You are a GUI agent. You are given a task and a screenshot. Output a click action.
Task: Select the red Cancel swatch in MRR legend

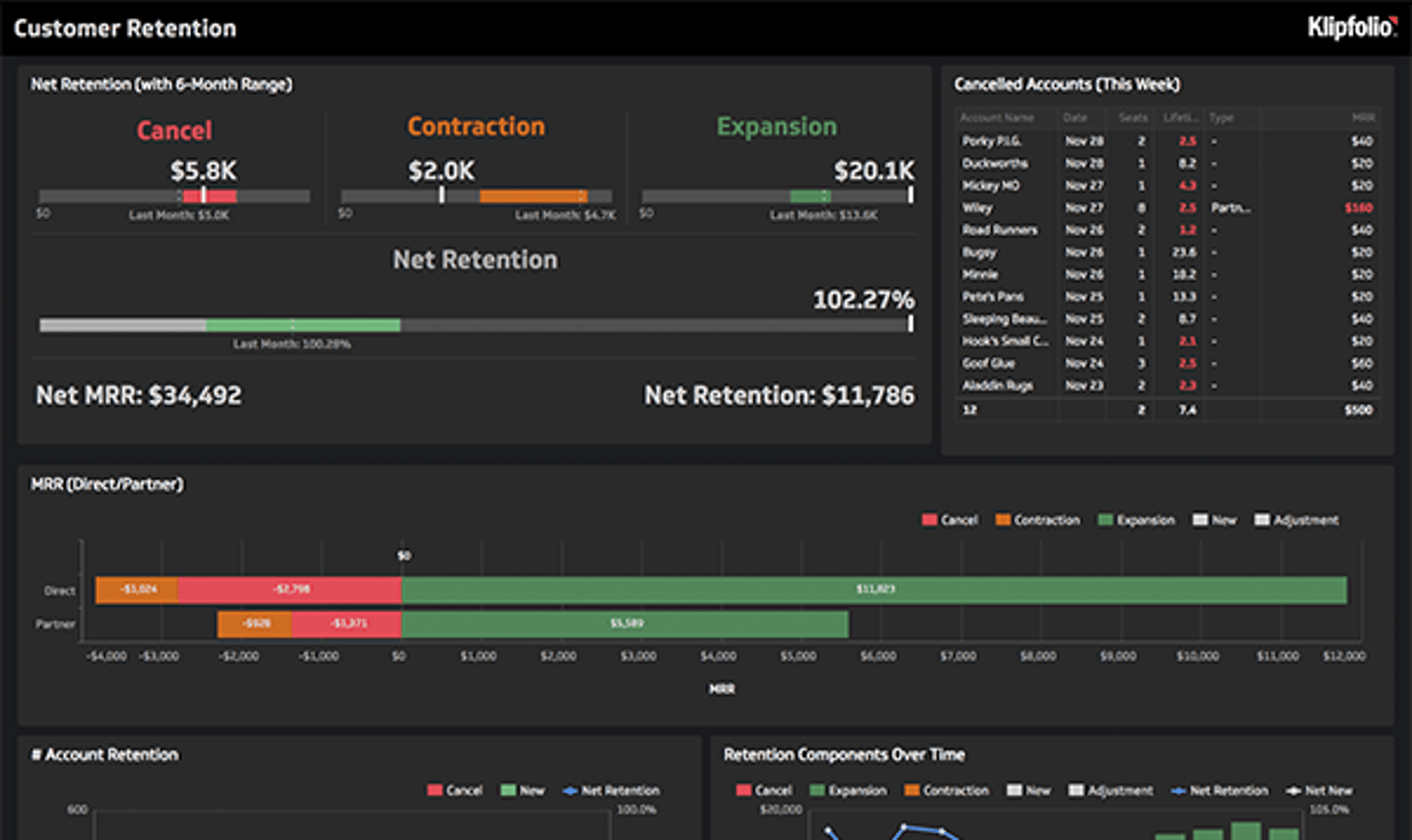coord(929,520)
